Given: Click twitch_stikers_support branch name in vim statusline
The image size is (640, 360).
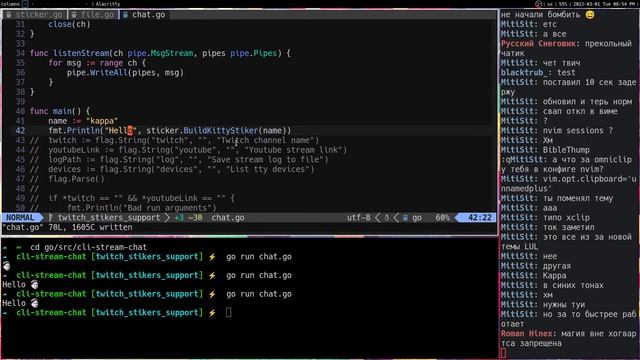Looking at the screenshot, I should pyautogui.click(x=109, y=218).
